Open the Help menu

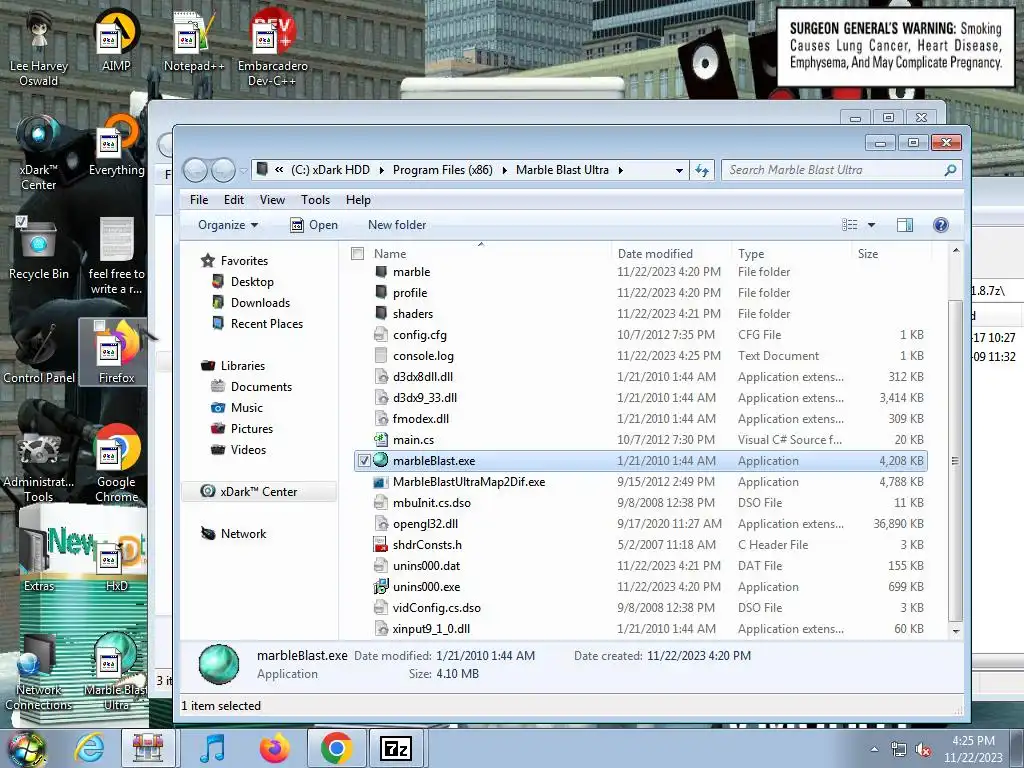(x=358, y=200)
